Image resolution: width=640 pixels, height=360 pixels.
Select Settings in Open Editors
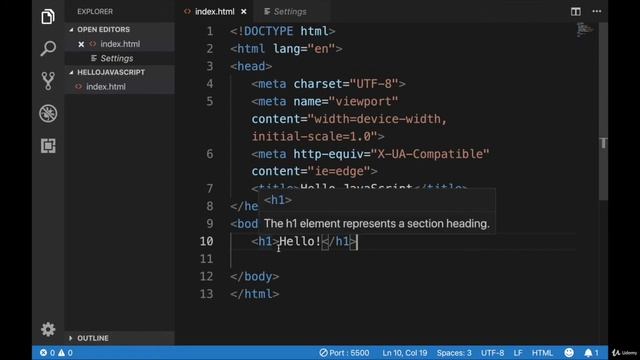coord(117,58)
